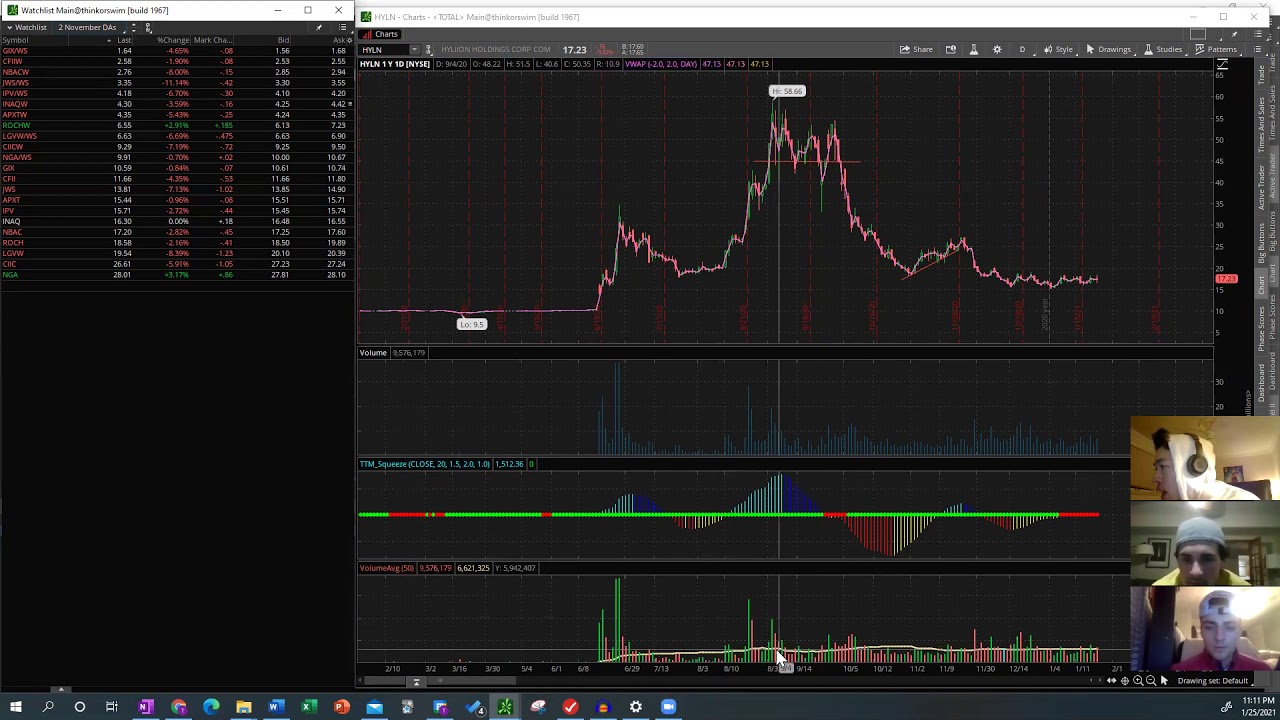Sort watchlist by Symbol column
This screenshot has width=1280, height=720.
tap(15, 40)
